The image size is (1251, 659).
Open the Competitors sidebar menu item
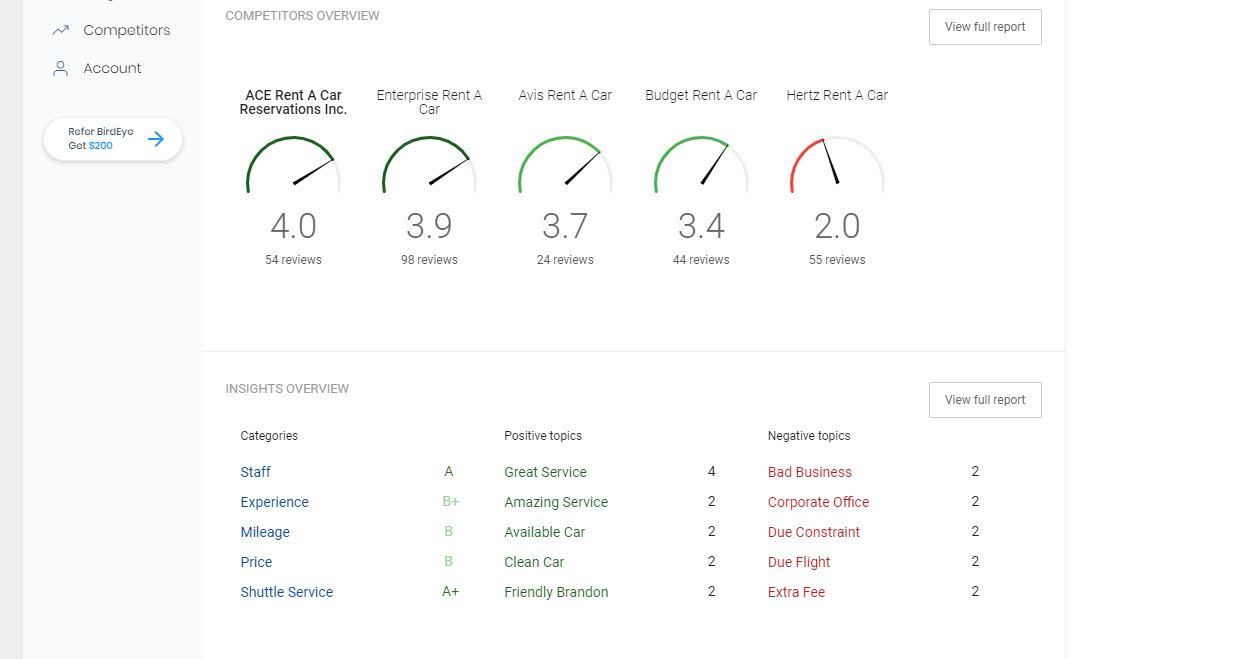126,30
